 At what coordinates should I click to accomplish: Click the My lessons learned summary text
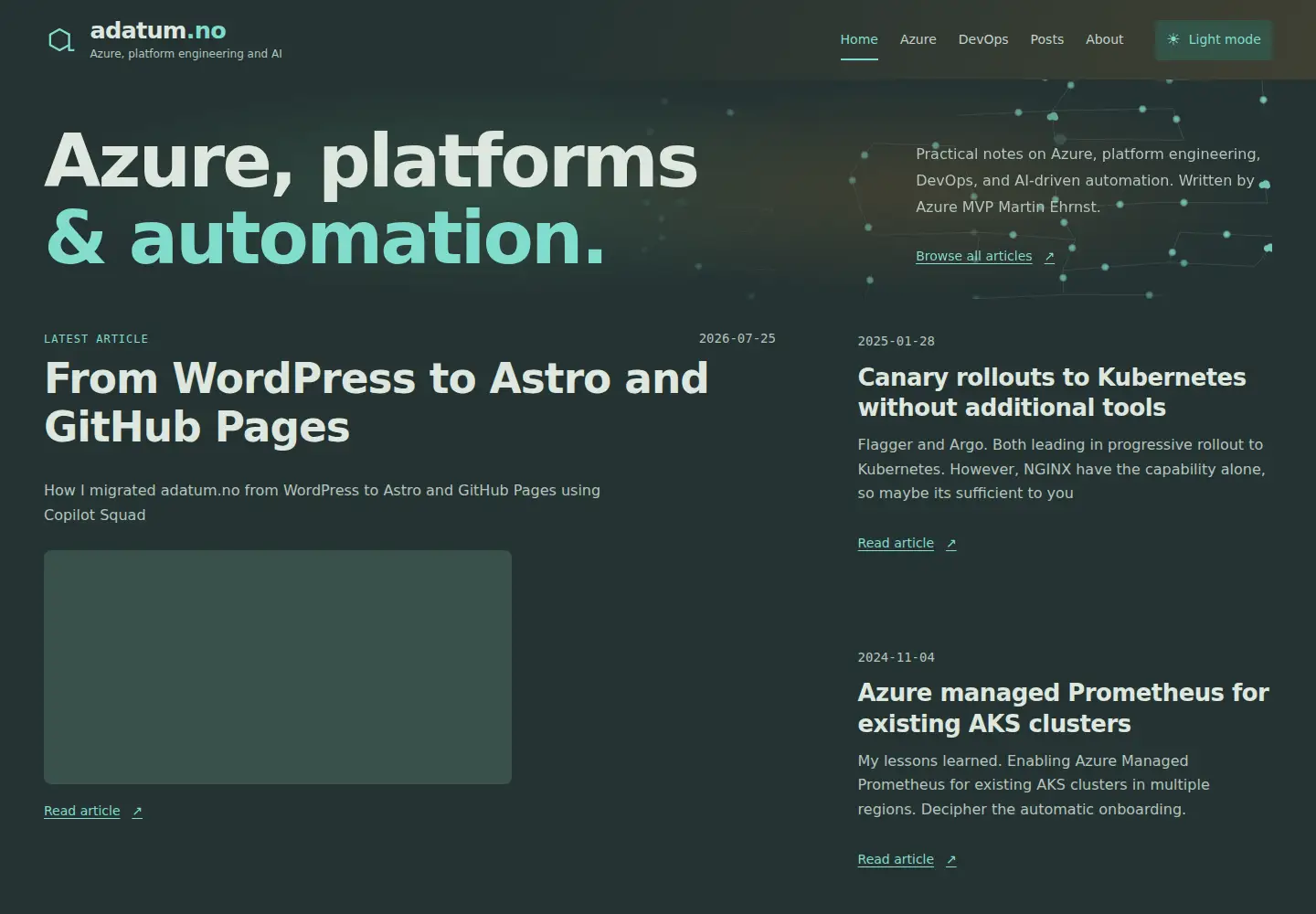coord(1034,785)
